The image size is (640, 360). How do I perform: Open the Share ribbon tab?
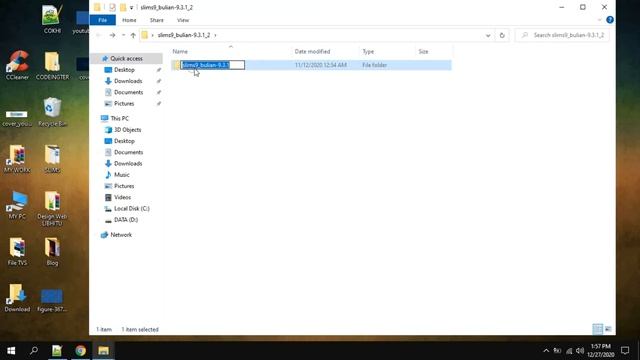156,20
